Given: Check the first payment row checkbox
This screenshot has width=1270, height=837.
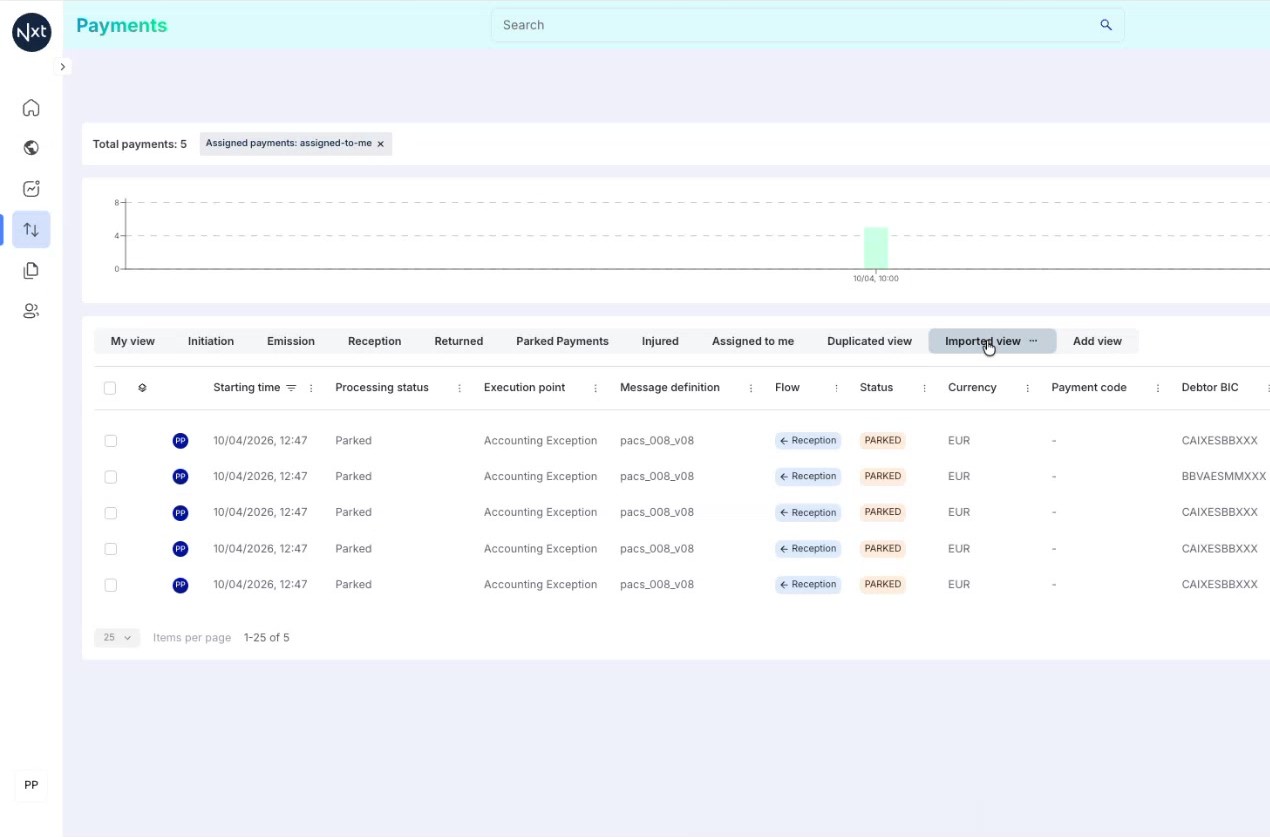Looking at the screenshot, I should [x=110, y=441].
